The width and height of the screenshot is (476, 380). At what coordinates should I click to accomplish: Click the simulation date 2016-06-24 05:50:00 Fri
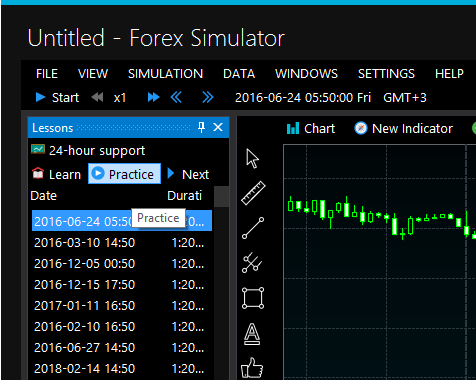tap(303, 98)
